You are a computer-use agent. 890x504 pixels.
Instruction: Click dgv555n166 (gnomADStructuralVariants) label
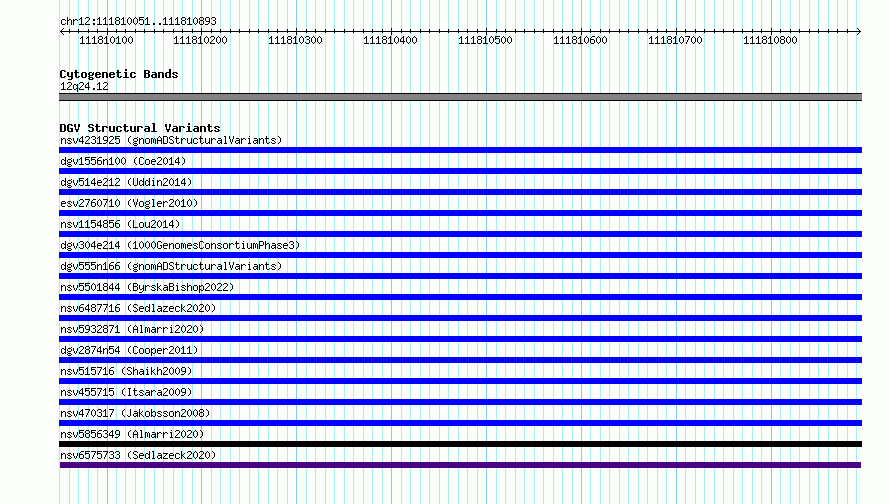(171, 266)
